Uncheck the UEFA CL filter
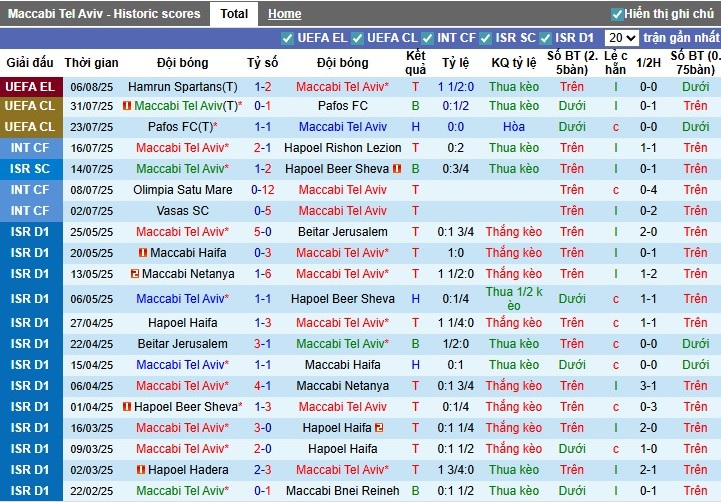 357,38
